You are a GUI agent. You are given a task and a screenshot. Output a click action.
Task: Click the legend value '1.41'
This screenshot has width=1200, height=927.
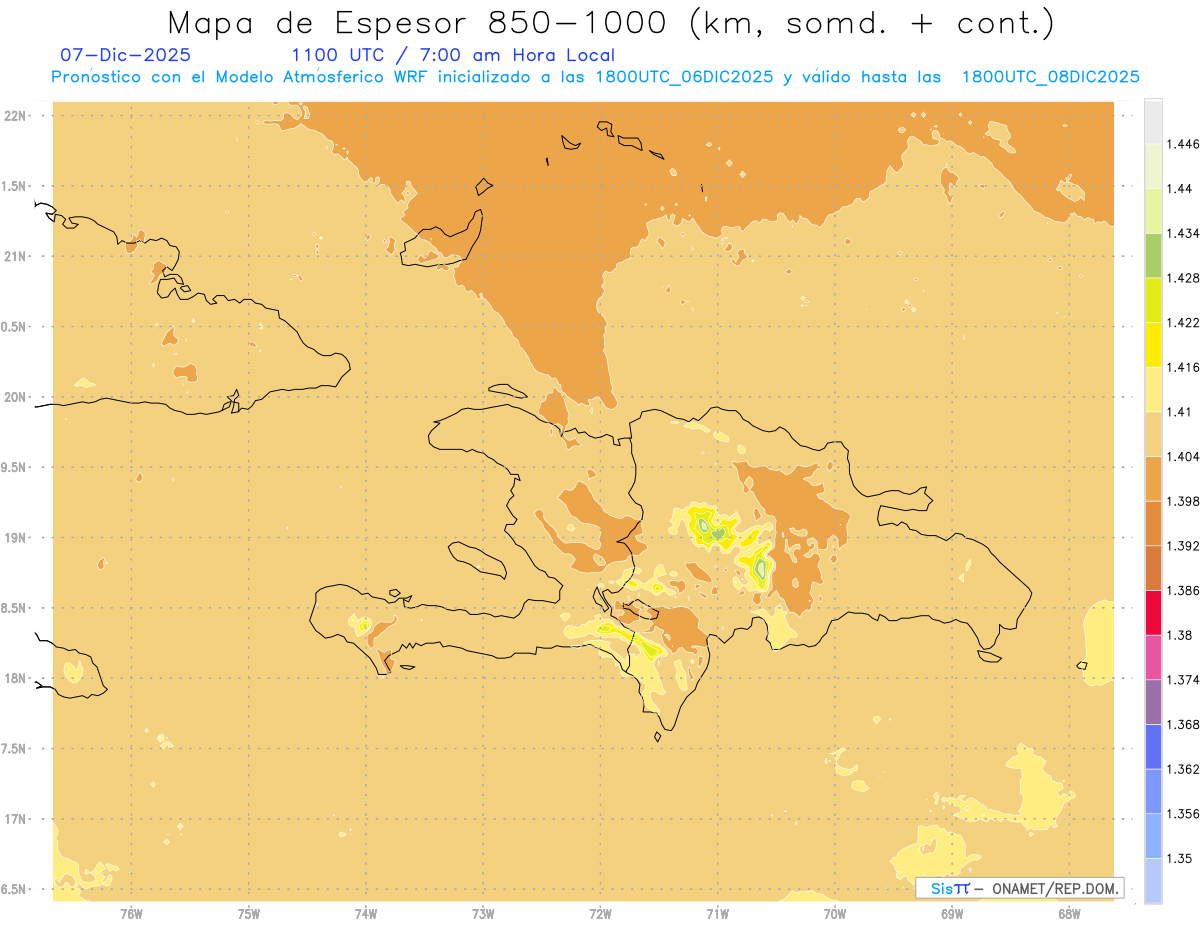[1180, 412]
